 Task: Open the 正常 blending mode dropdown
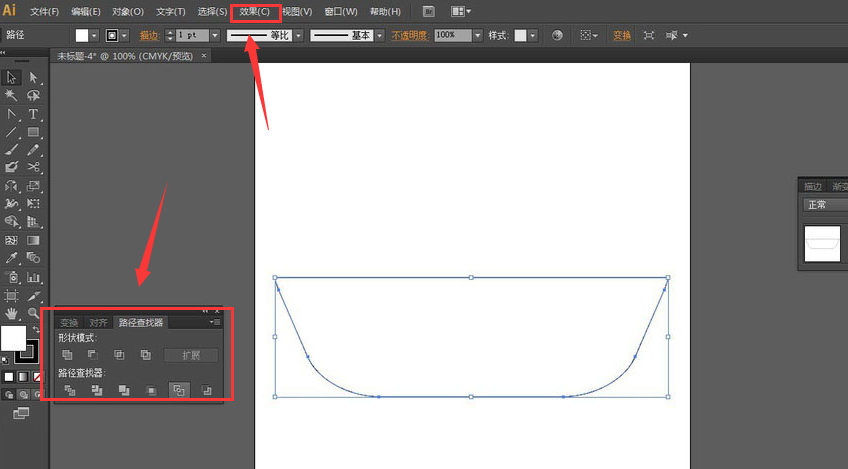pyautogui.click(x=825, y=204)
